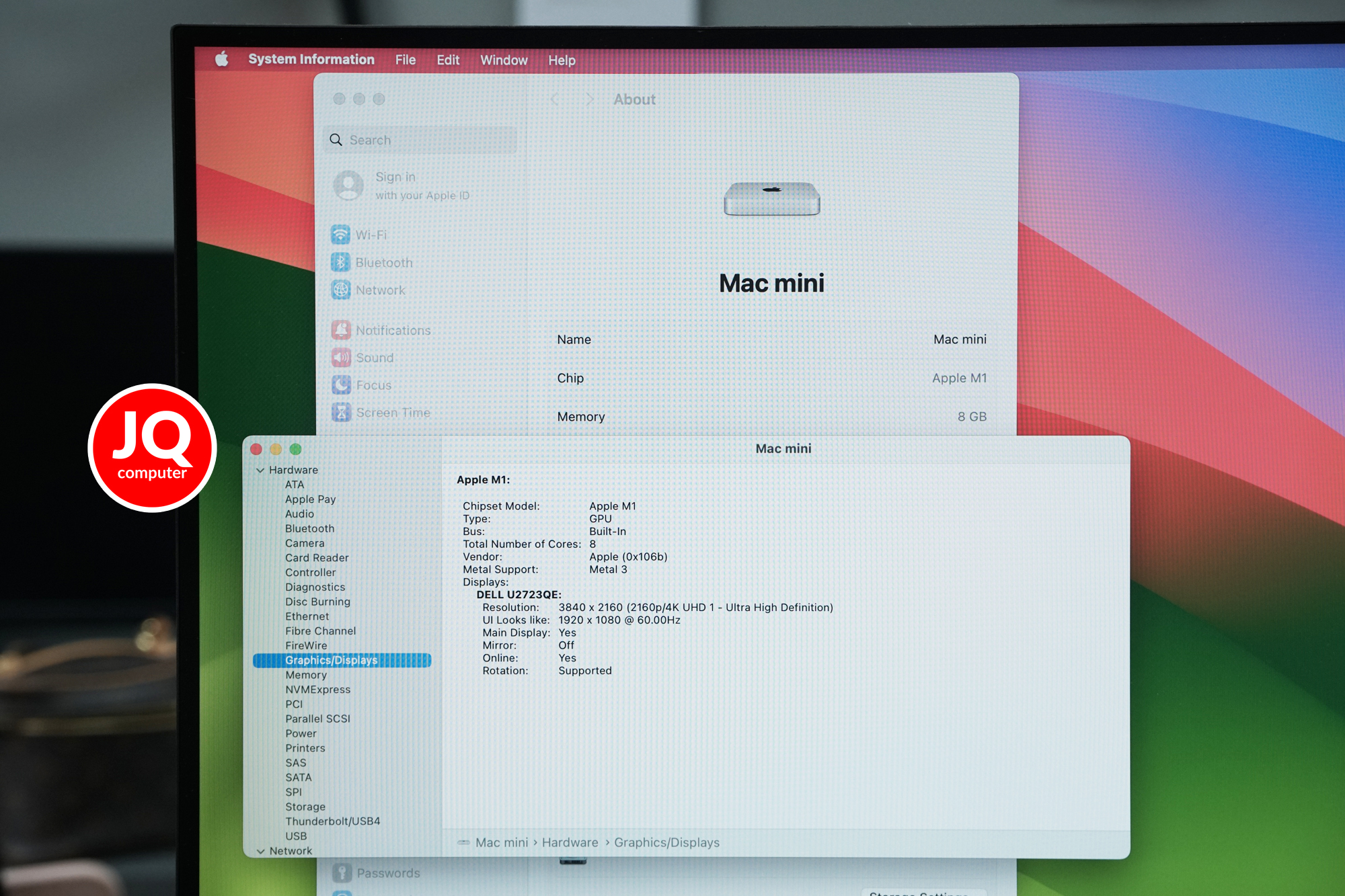Viewport: 1345px width, 896px height.
Task: Select Controller in Hardware list
Action: point(310,573)
